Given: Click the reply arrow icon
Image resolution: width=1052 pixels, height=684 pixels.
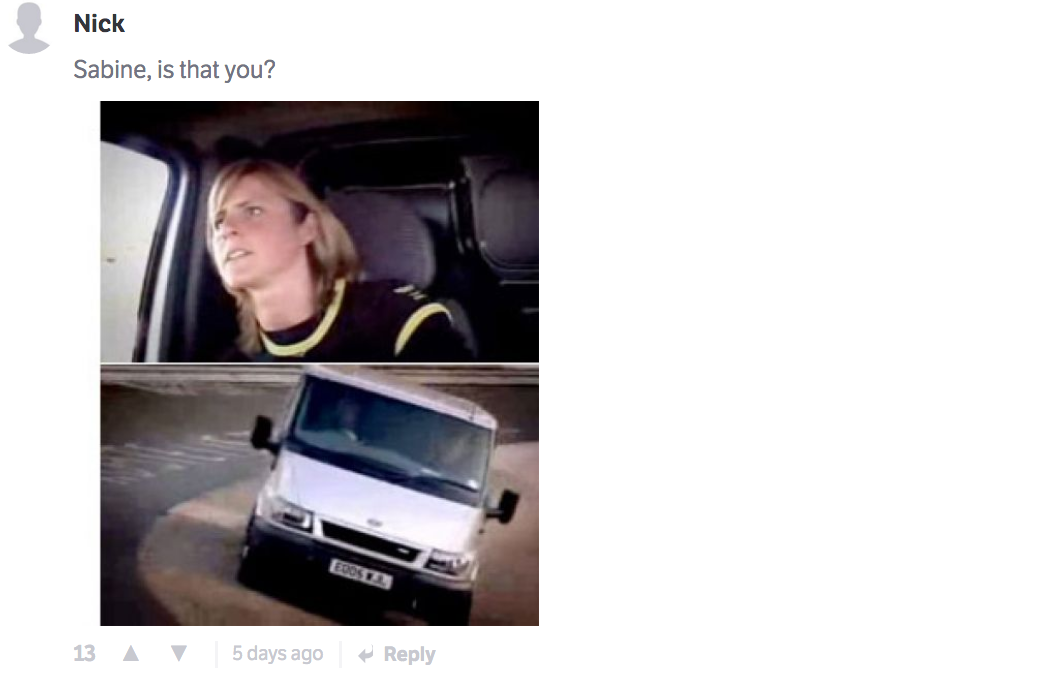Looking at the screenshot, I should 366,654.
